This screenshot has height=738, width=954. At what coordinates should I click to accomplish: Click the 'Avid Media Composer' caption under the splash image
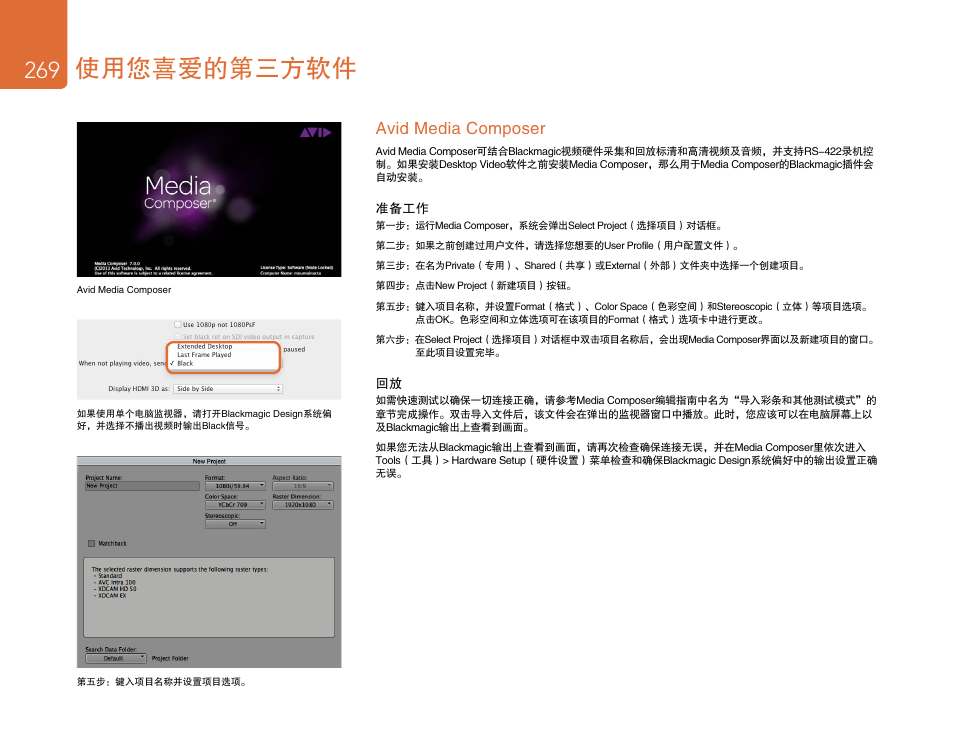124,290
